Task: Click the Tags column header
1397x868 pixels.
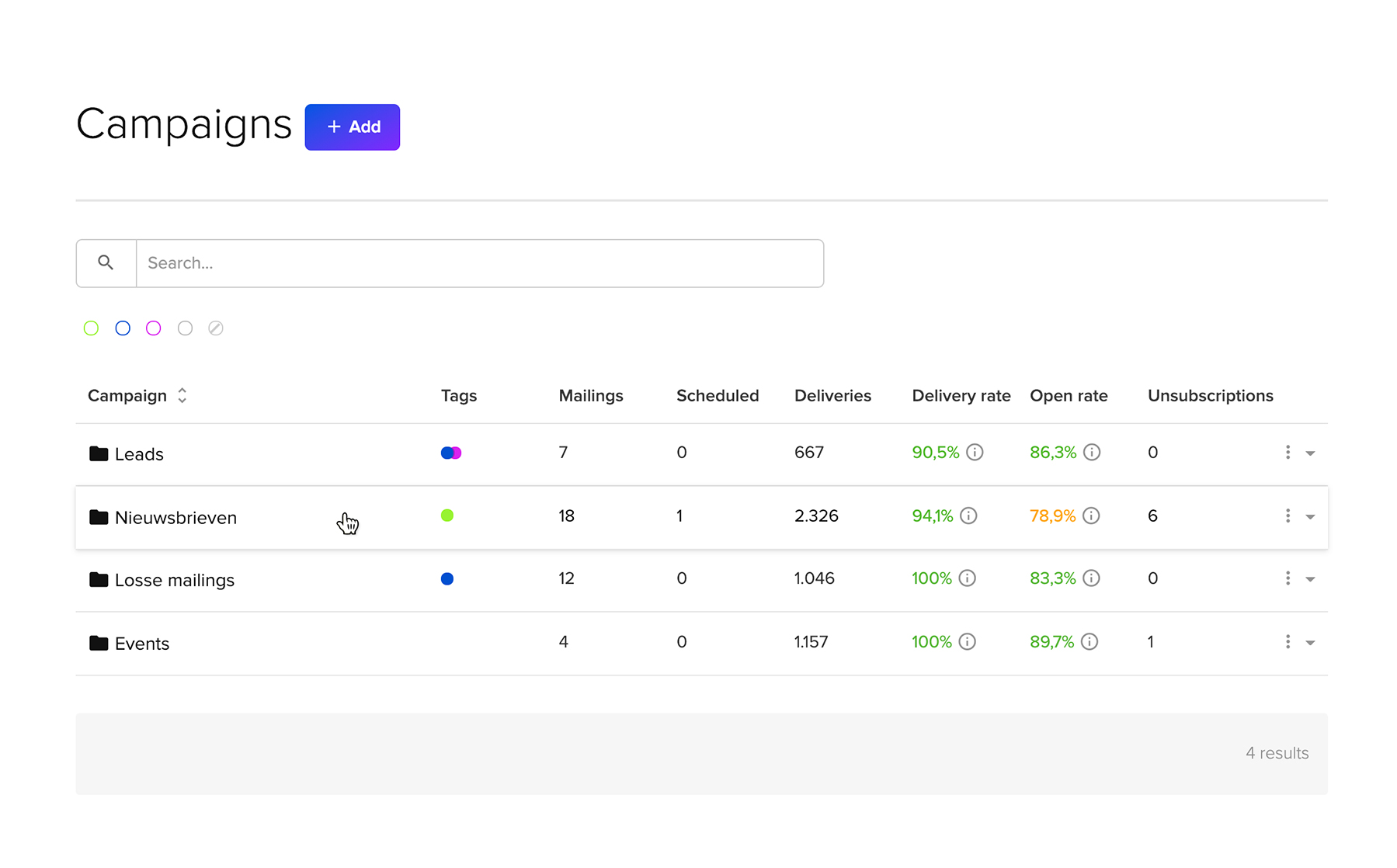Action: click(x=459, y=396)
